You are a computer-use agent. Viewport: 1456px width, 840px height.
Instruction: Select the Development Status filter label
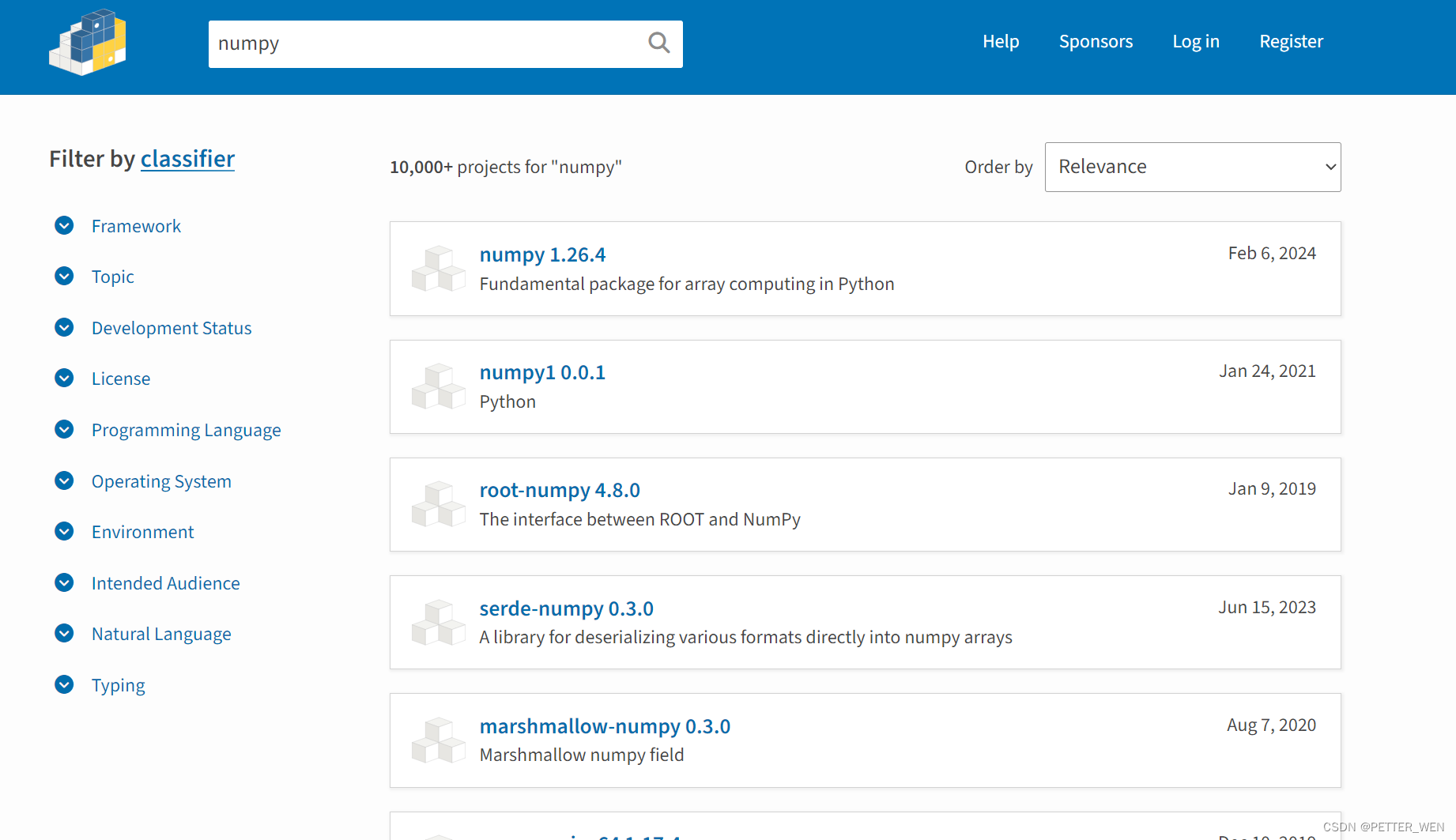tap(172, 328)
